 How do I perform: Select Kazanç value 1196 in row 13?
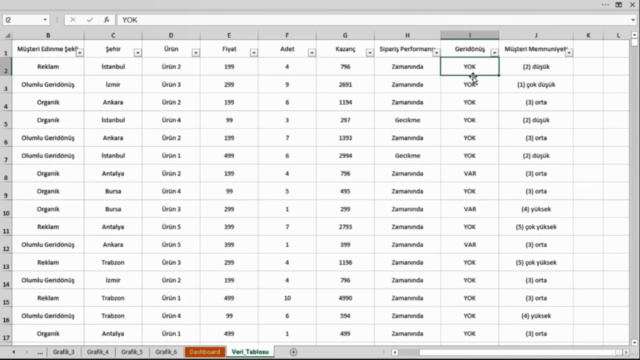point(345,262)
